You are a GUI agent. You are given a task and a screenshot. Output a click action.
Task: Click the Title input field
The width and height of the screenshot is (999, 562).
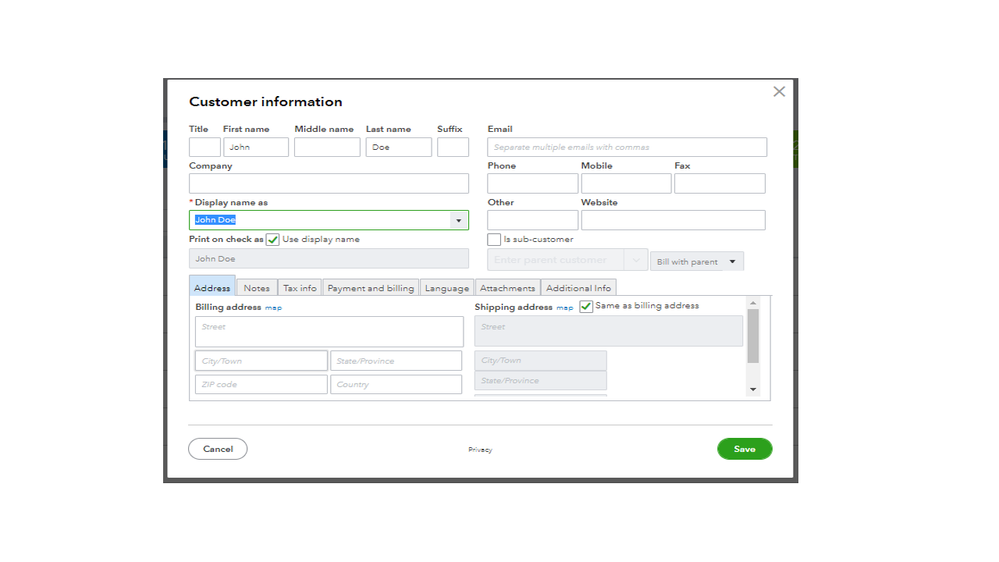205,147
